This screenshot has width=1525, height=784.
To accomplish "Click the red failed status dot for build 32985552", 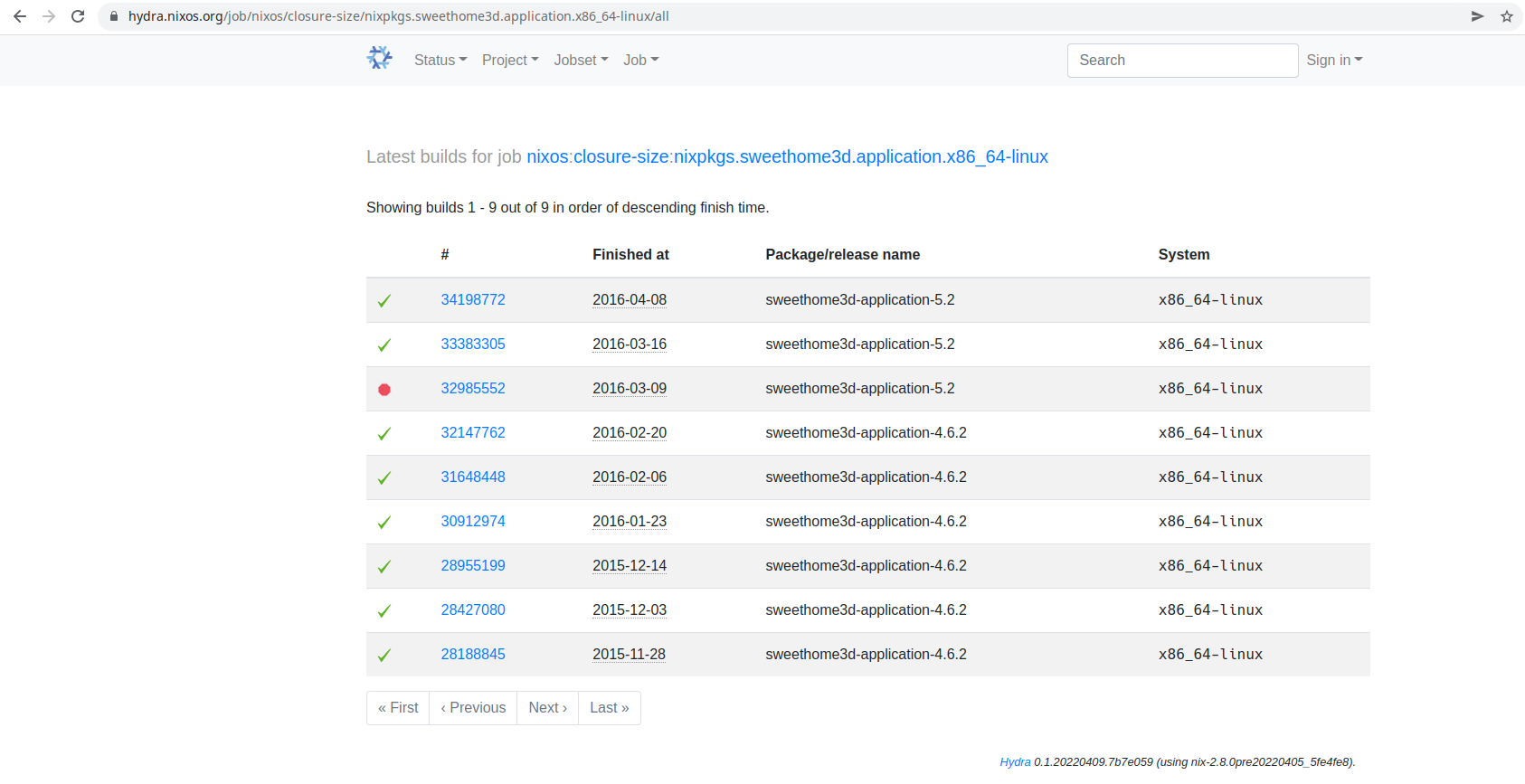I will 384,390.
